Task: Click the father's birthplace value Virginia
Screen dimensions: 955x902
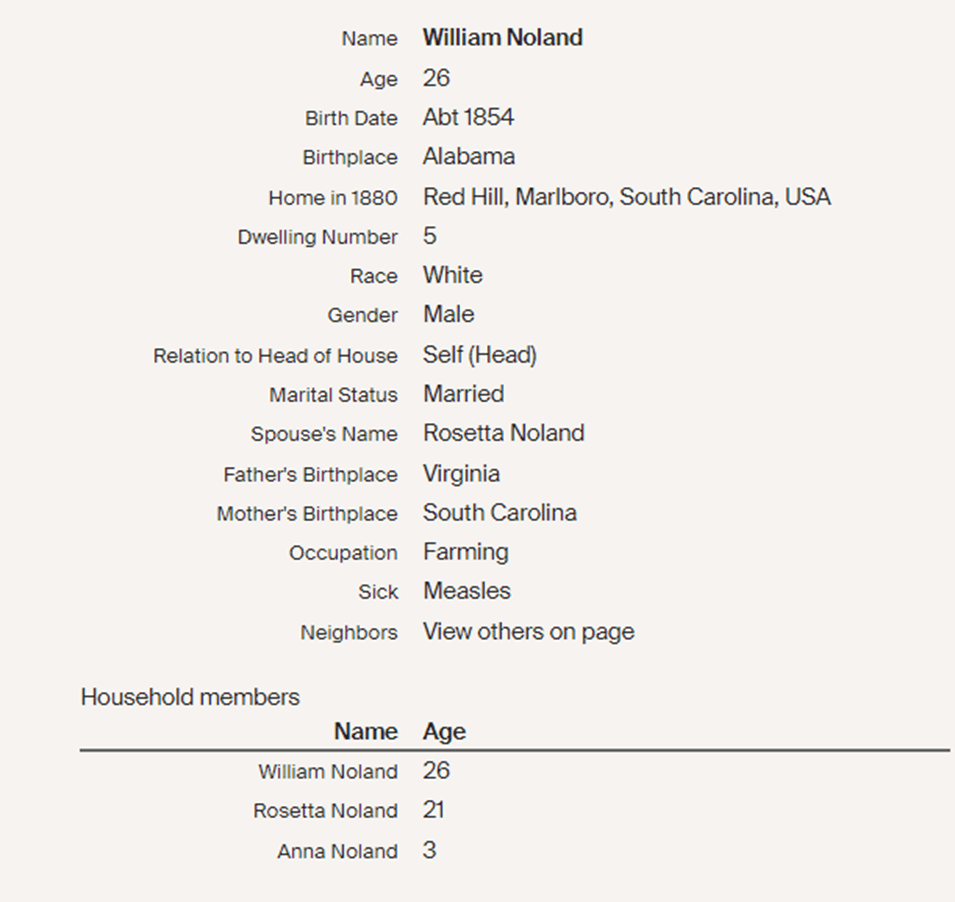Action: [x=461, y=474]
